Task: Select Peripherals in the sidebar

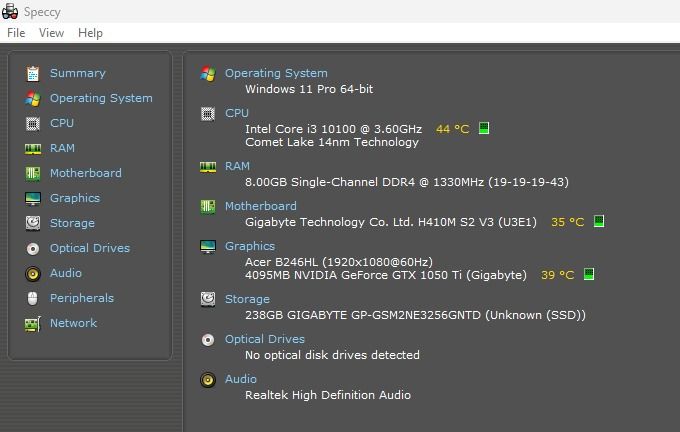Action: pos(82,298)
